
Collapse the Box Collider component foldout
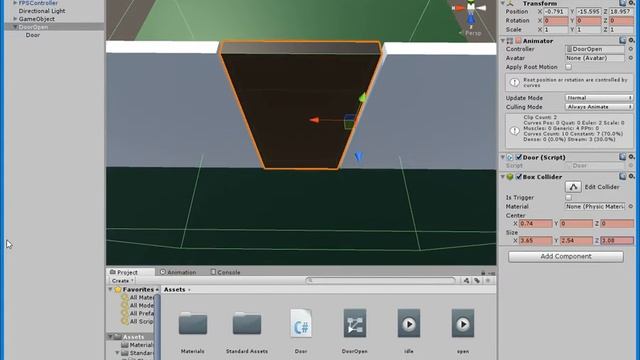[503, 177]
